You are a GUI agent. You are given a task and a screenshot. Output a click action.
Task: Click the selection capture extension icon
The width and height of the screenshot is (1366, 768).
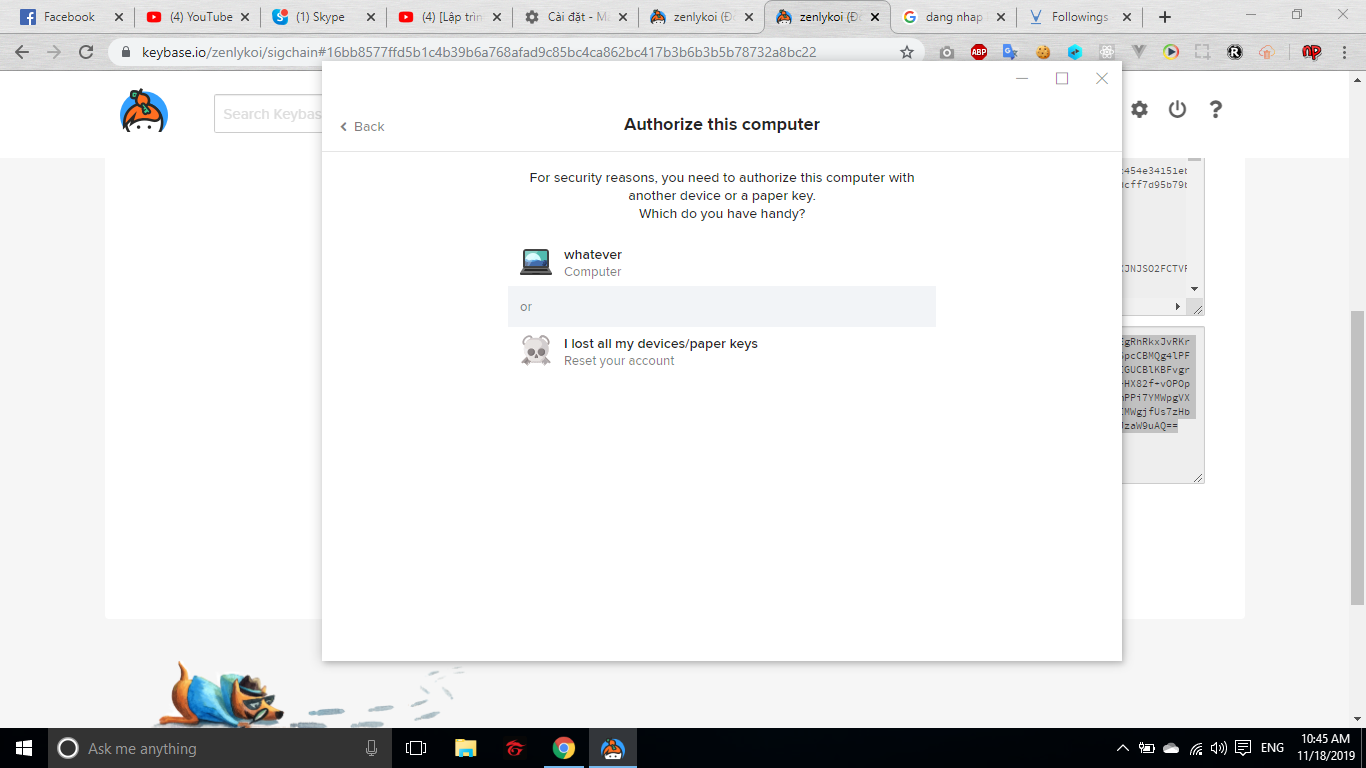[x=1202, y=52]
